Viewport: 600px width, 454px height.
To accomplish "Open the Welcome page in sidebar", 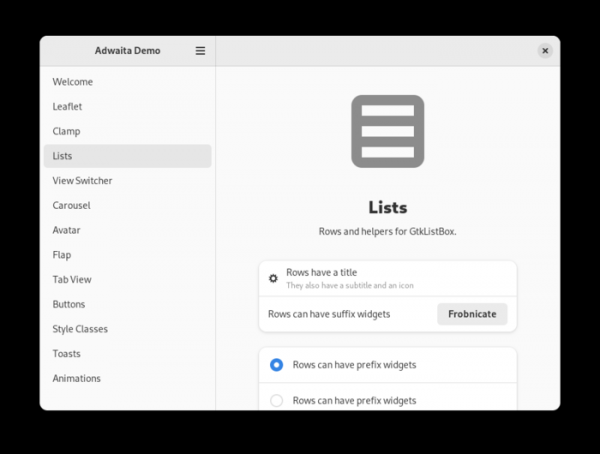I will pos(73,82).
